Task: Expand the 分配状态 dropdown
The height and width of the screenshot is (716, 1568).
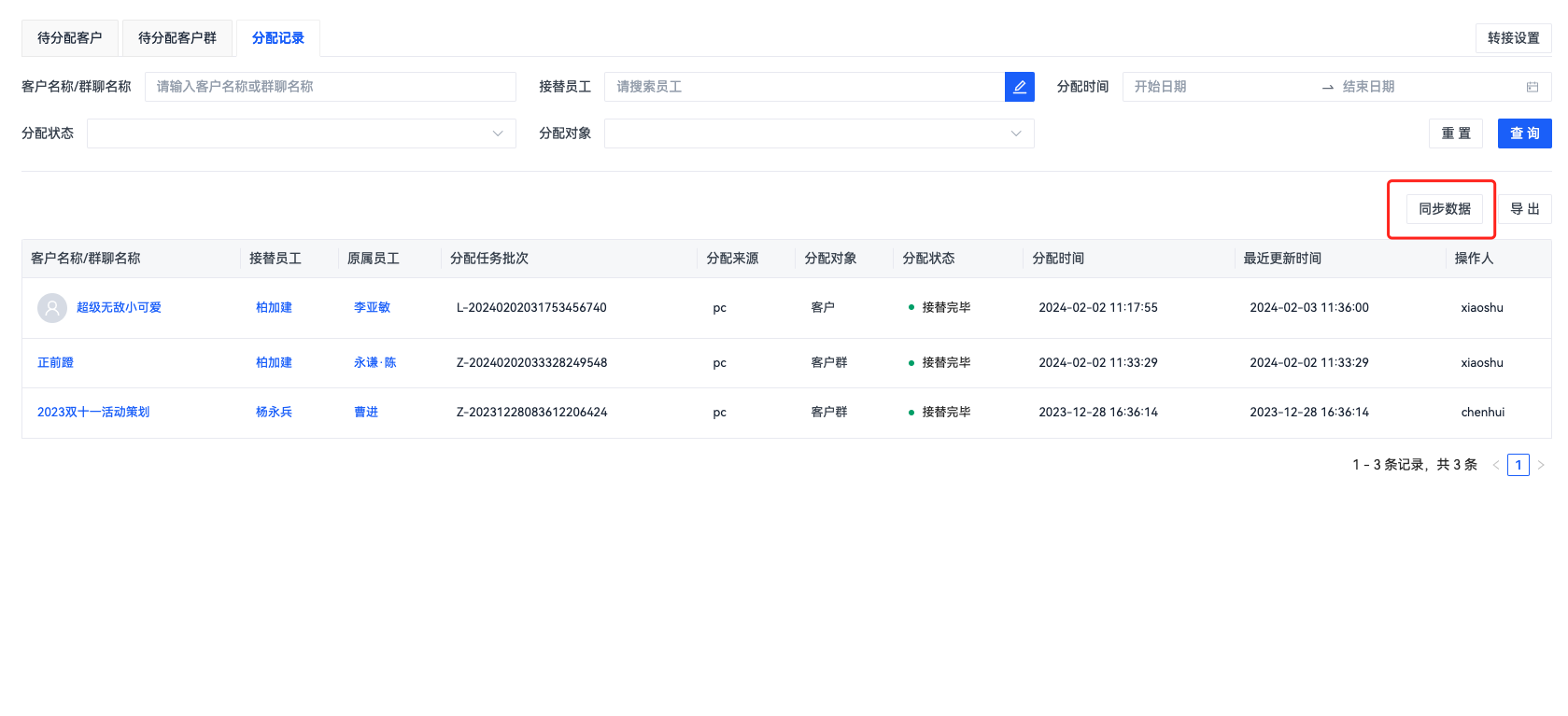Action: click(302, 133)
